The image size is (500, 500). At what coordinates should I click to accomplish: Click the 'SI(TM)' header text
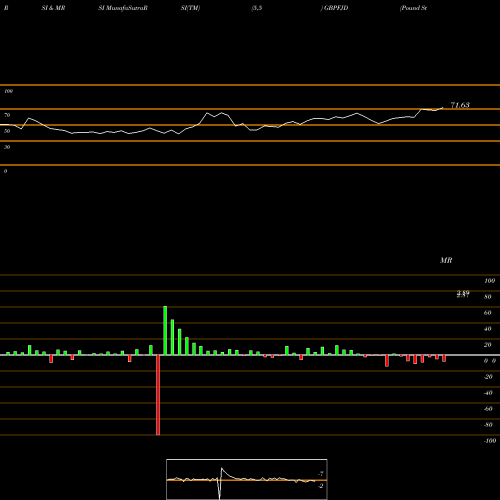(190, 8)
